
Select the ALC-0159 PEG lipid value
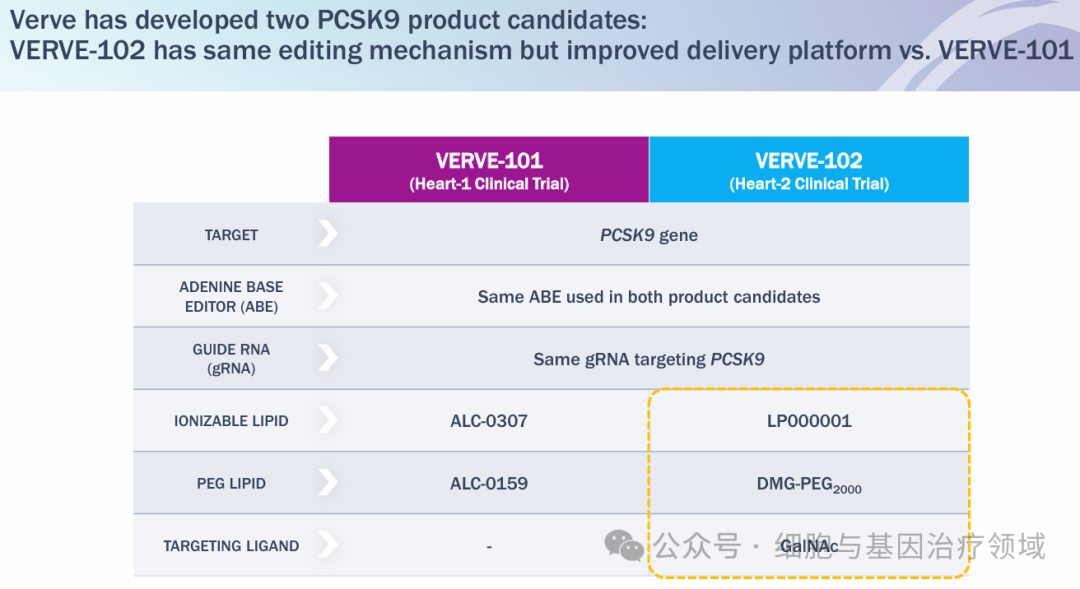489,484
